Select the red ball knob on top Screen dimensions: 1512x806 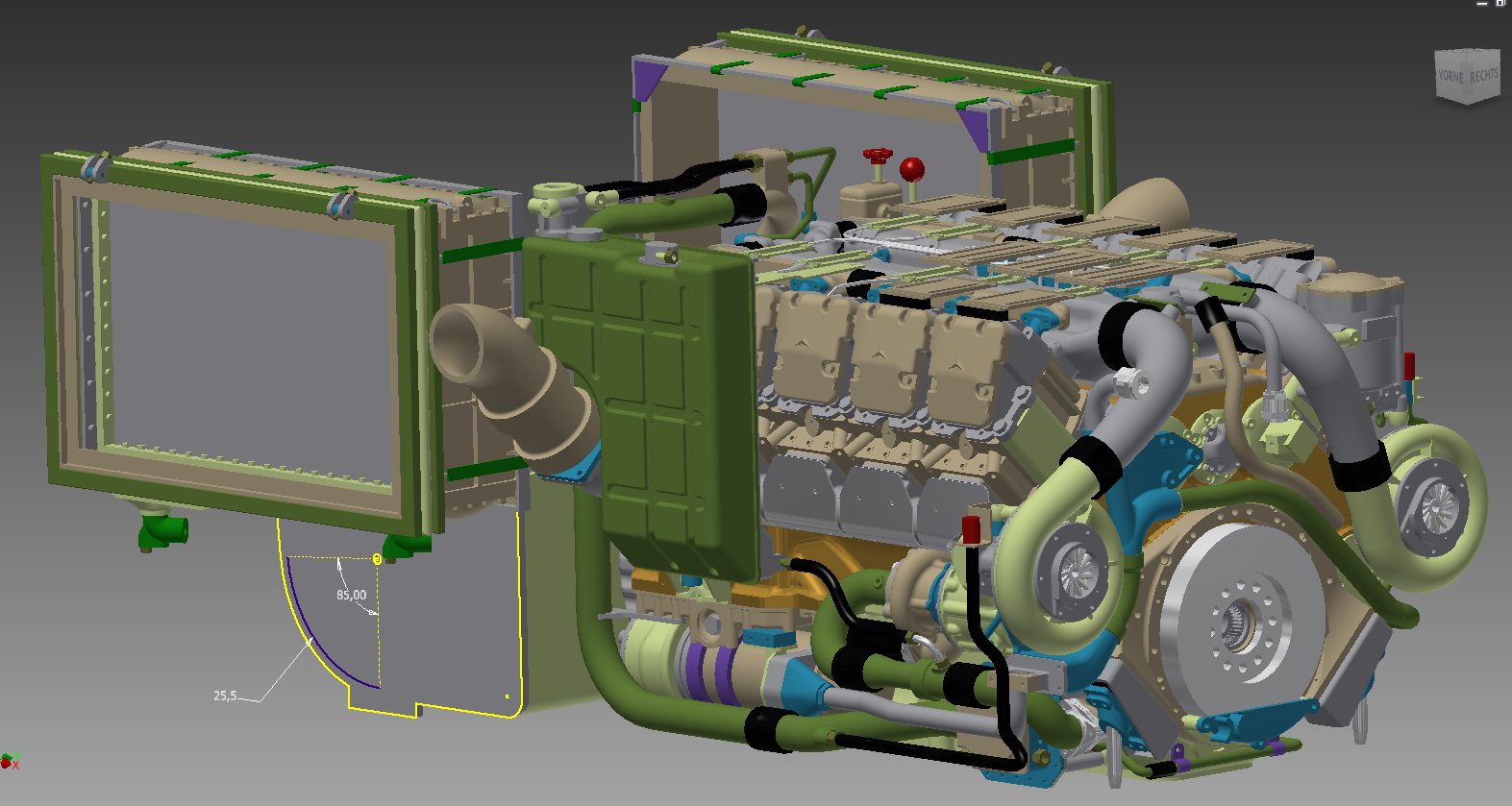click(x=911, y=170)
